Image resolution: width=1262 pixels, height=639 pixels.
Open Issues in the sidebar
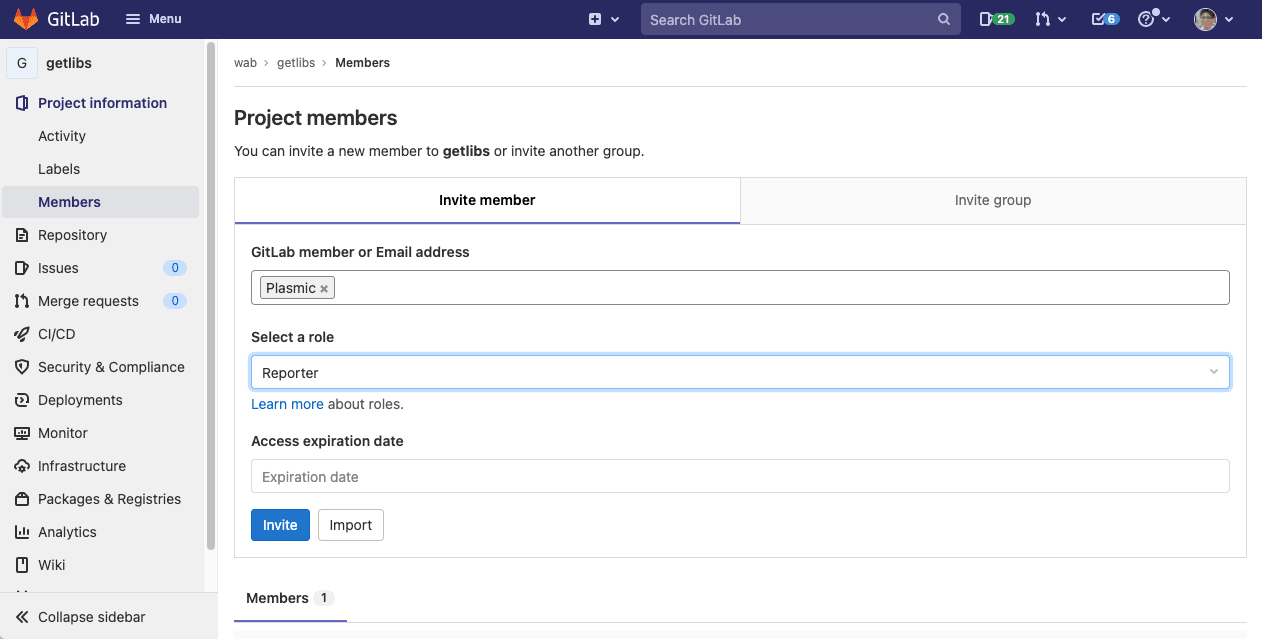tap(58, 268)
